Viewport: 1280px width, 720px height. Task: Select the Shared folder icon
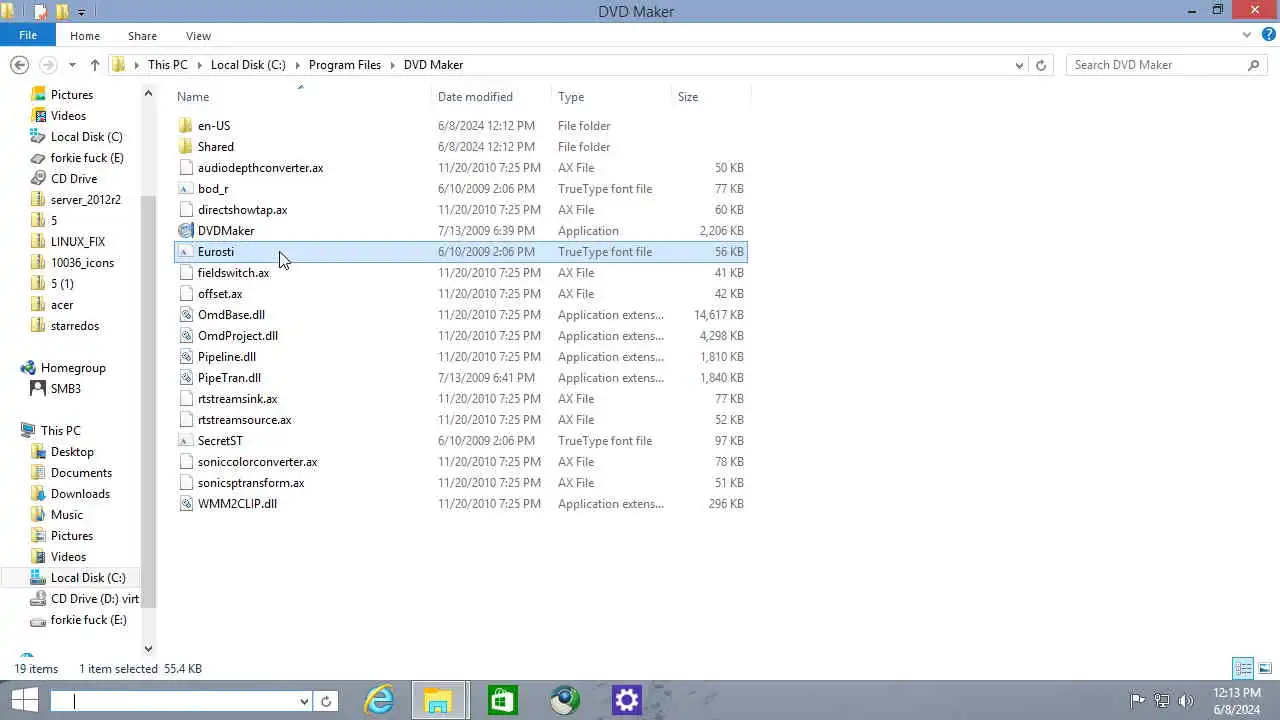pyautogui.click(x=185, y=147)
